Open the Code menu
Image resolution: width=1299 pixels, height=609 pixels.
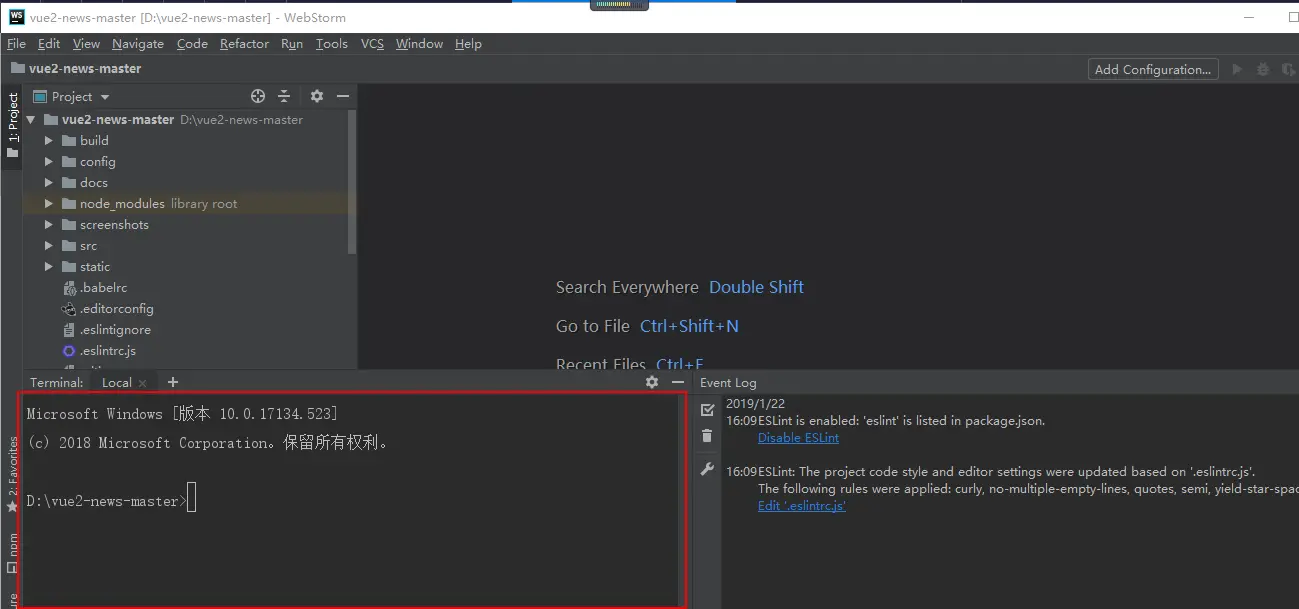pyautogui.click(x=192, y=44)
